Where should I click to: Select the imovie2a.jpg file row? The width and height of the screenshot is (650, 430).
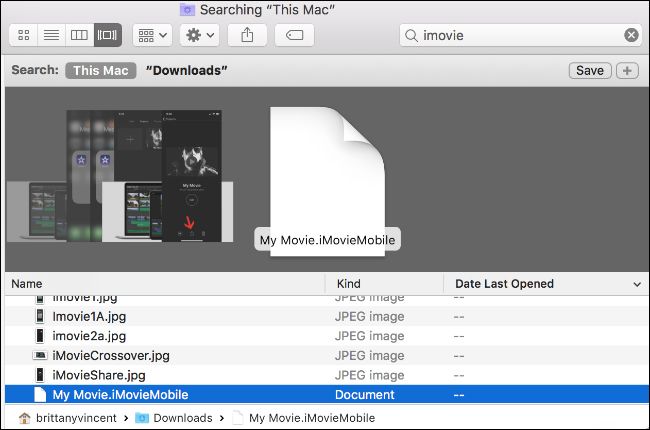[x=327, y=336]
